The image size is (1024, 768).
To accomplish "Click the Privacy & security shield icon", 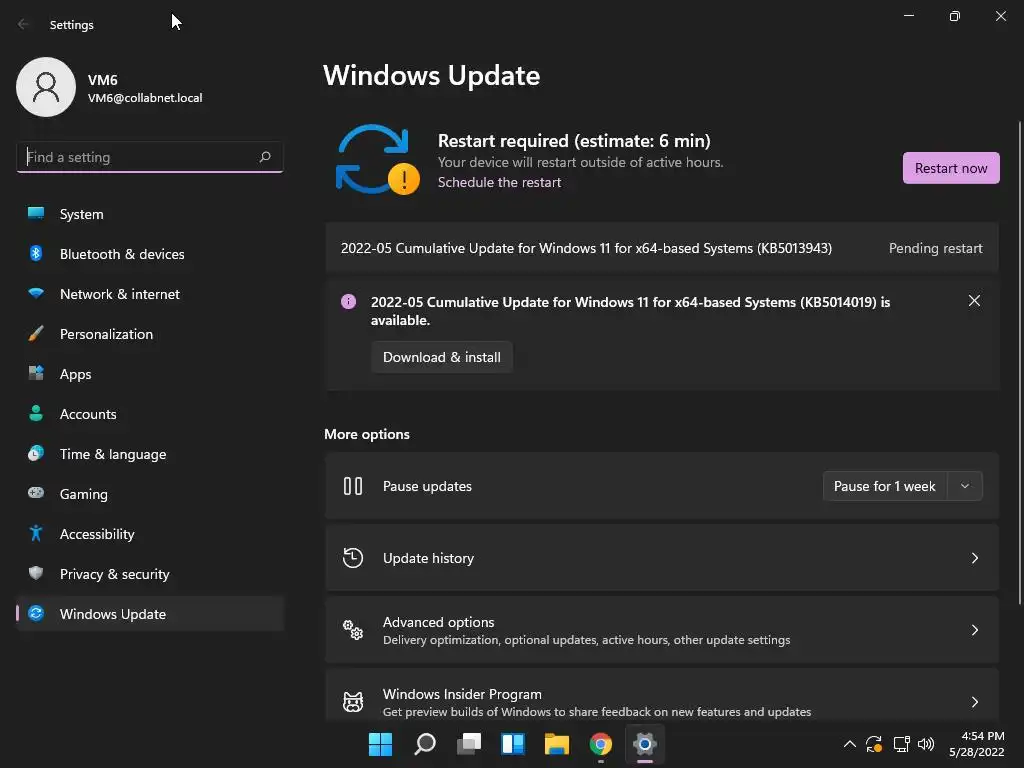I will click(36, 573).
